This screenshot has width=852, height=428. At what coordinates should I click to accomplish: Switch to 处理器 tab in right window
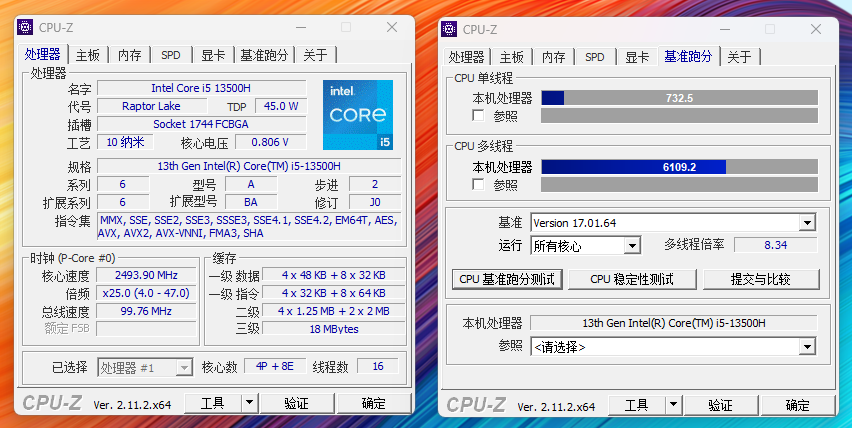point(466,57)
